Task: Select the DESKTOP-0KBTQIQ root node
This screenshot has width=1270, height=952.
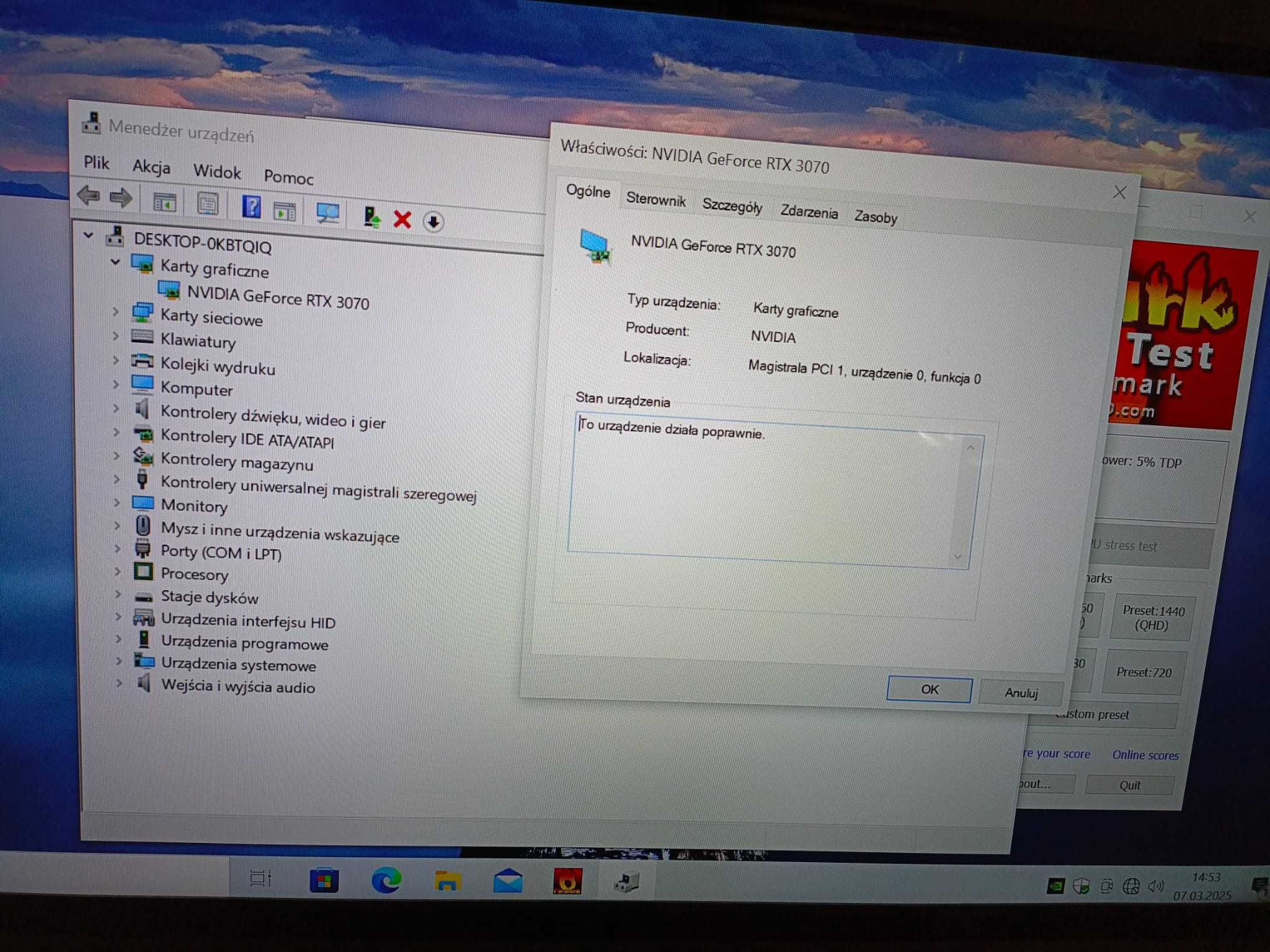Action: click(x=202, y=242)
